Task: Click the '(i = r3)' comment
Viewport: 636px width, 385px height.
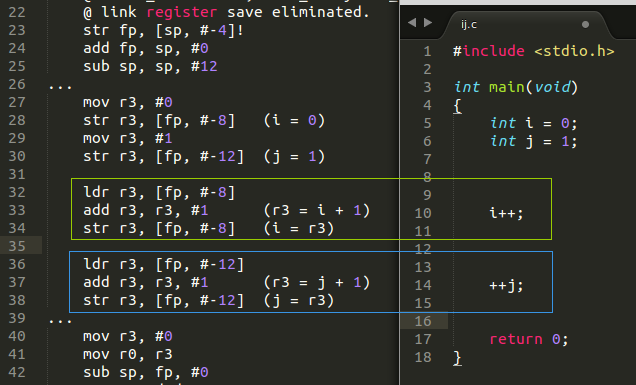Action: (x=299, y=228)
